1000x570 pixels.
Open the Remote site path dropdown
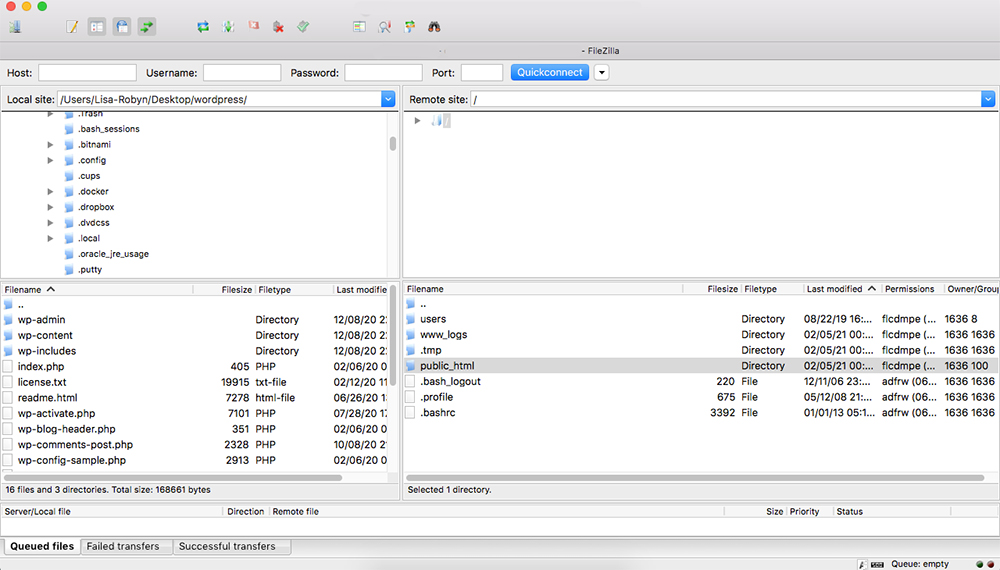(x=988, y=99)
